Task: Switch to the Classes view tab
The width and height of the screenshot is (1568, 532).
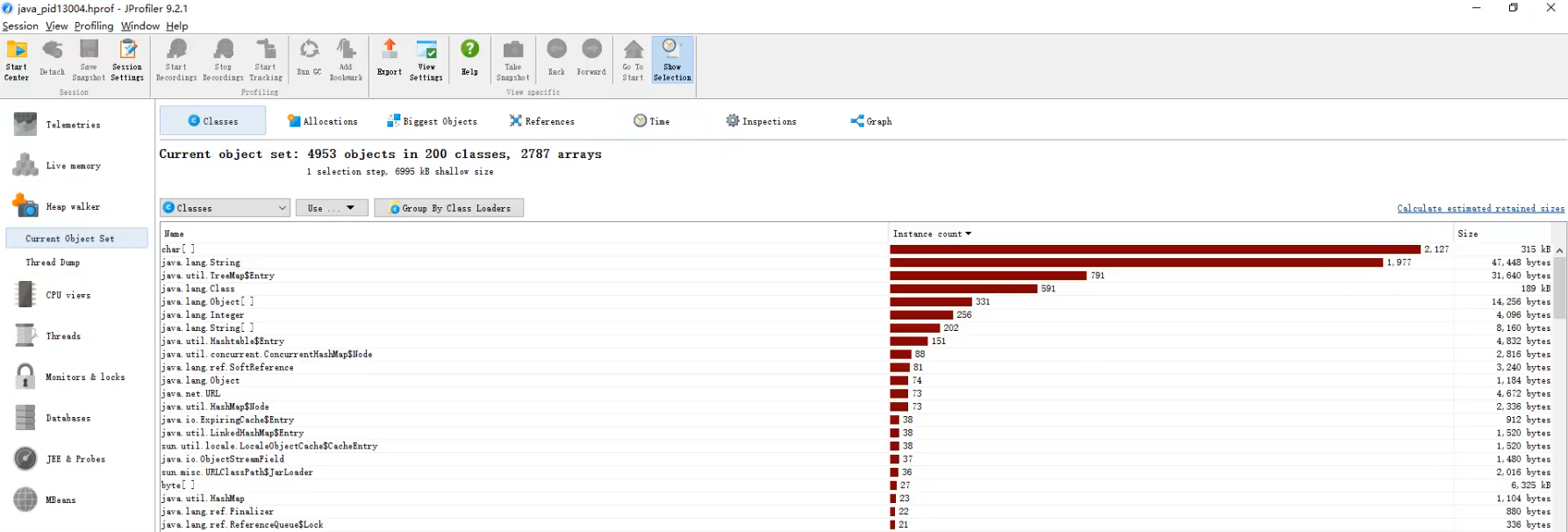Action: (212, 121)
